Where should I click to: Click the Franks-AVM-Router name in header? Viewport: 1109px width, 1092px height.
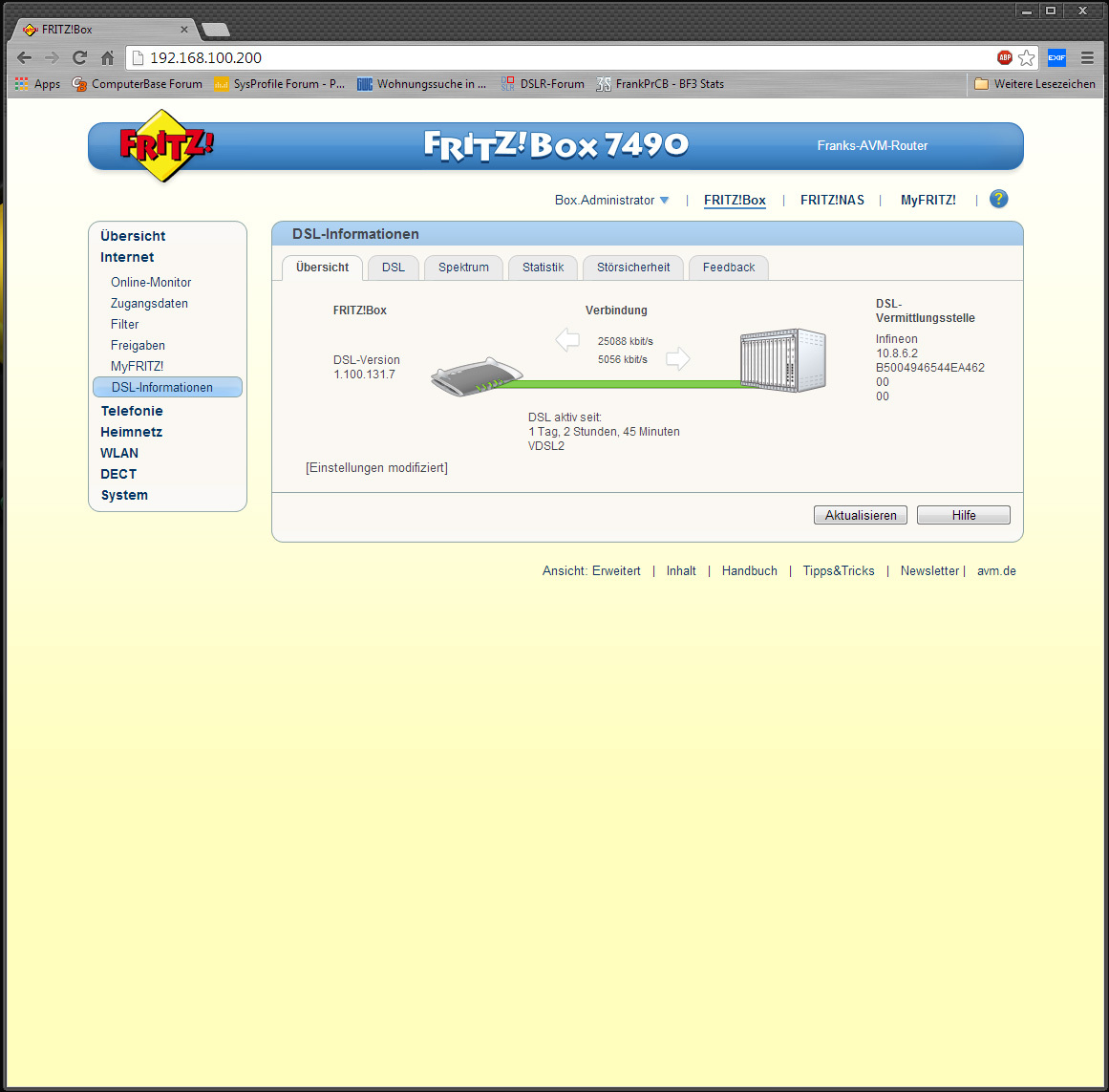pos(872,145)
